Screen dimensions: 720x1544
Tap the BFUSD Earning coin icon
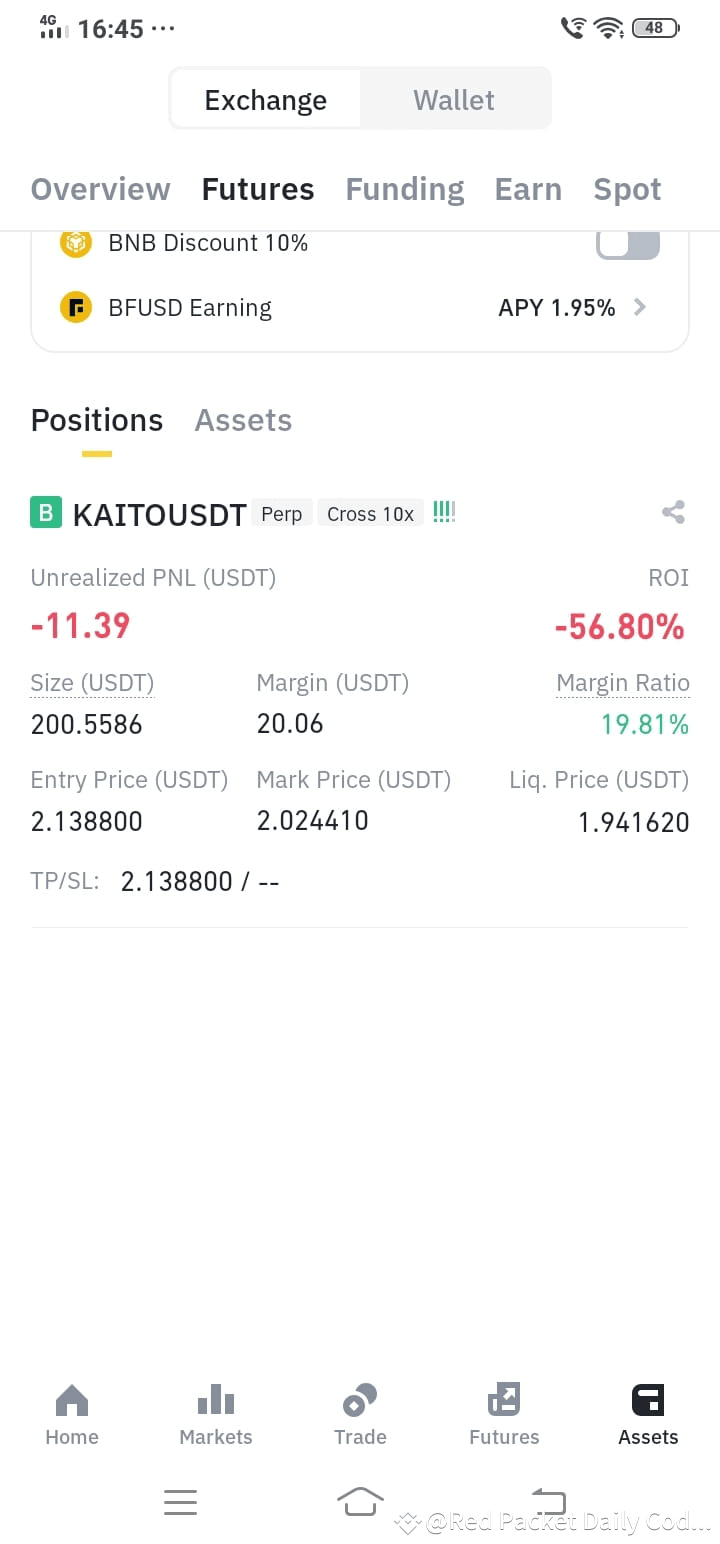click(76, 307)
